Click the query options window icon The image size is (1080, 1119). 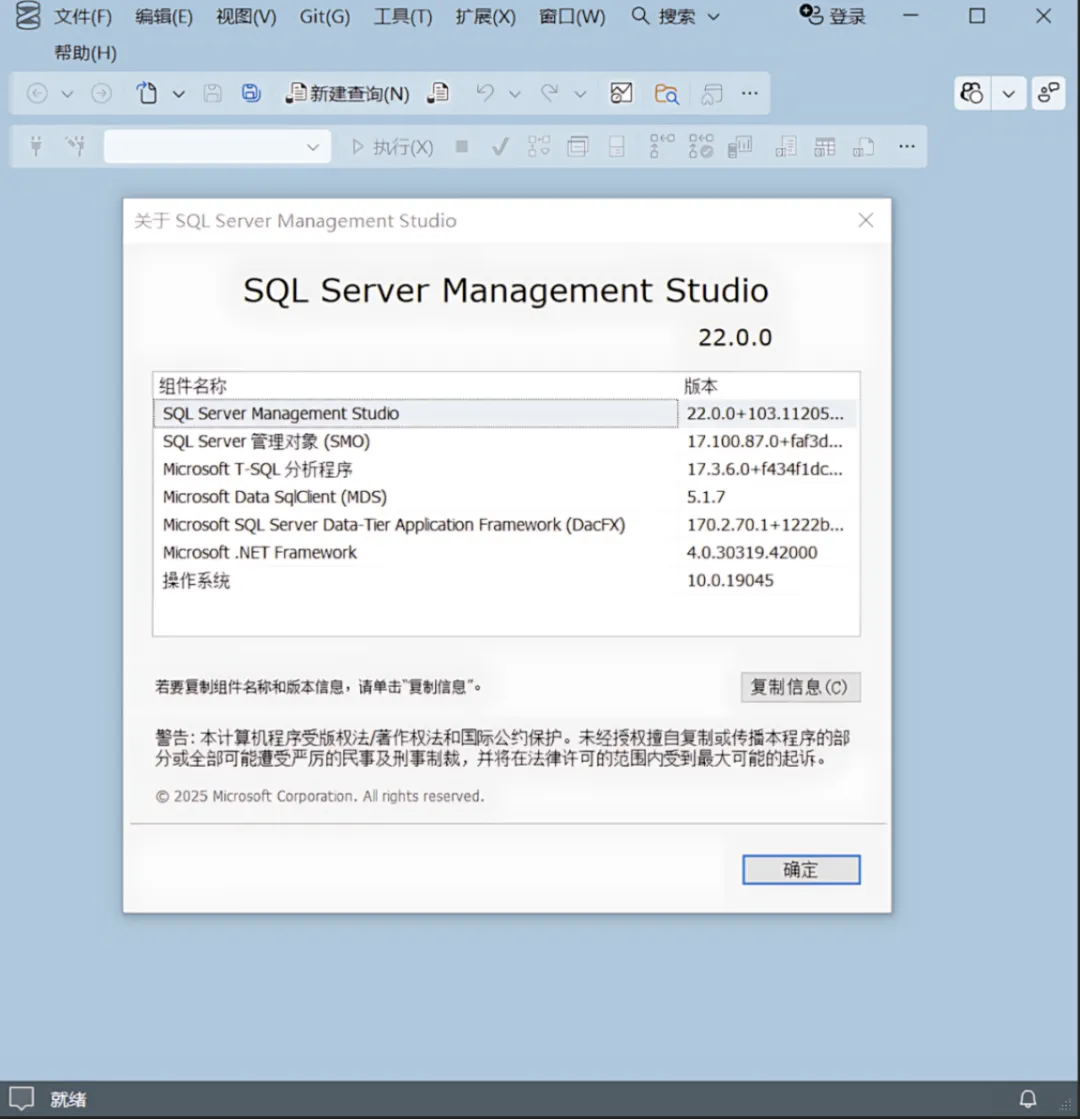[x=577, y=147]
